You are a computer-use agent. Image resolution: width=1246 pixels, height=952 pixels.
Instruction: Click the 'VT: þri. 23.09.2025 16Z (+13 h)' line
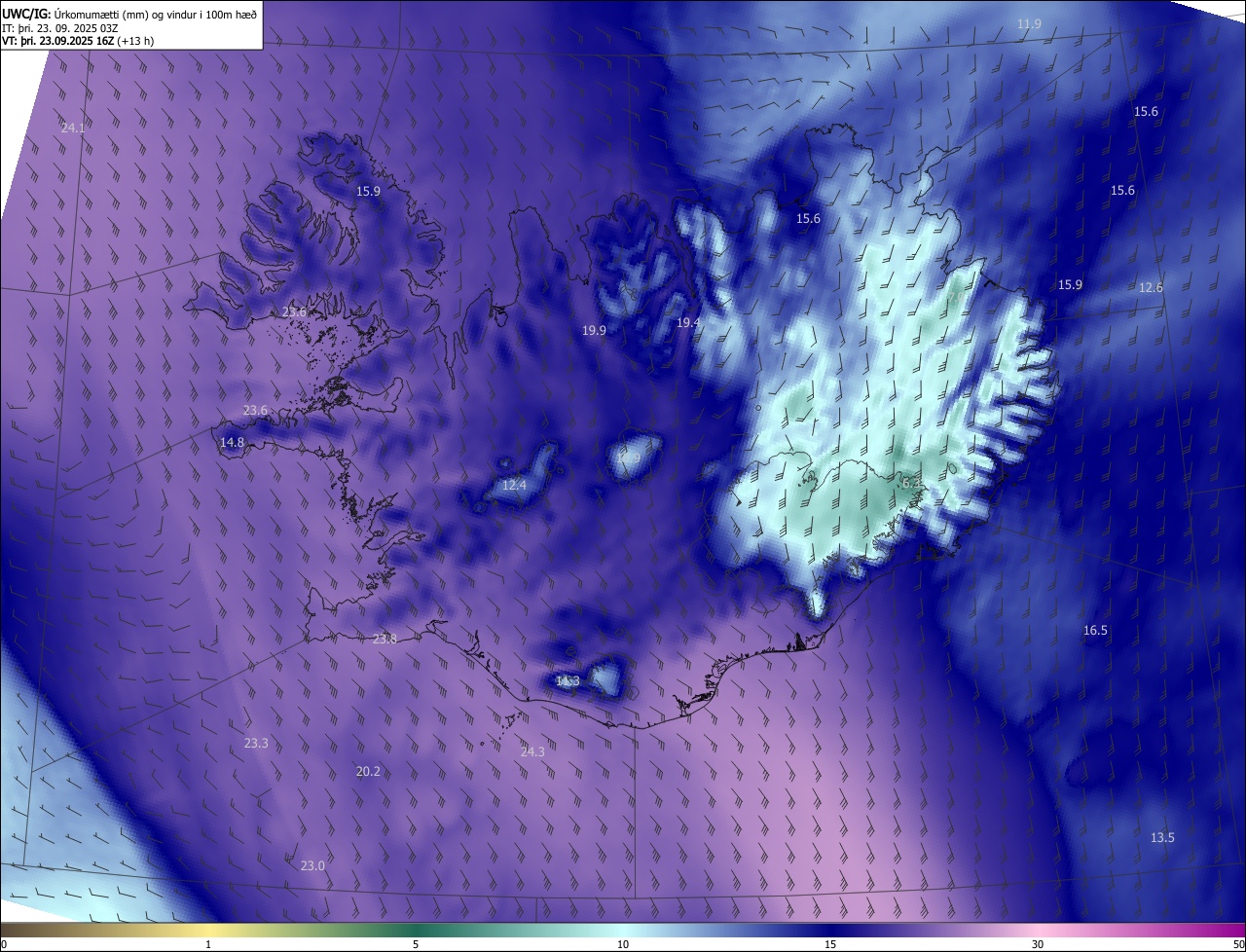pos(78,41)
